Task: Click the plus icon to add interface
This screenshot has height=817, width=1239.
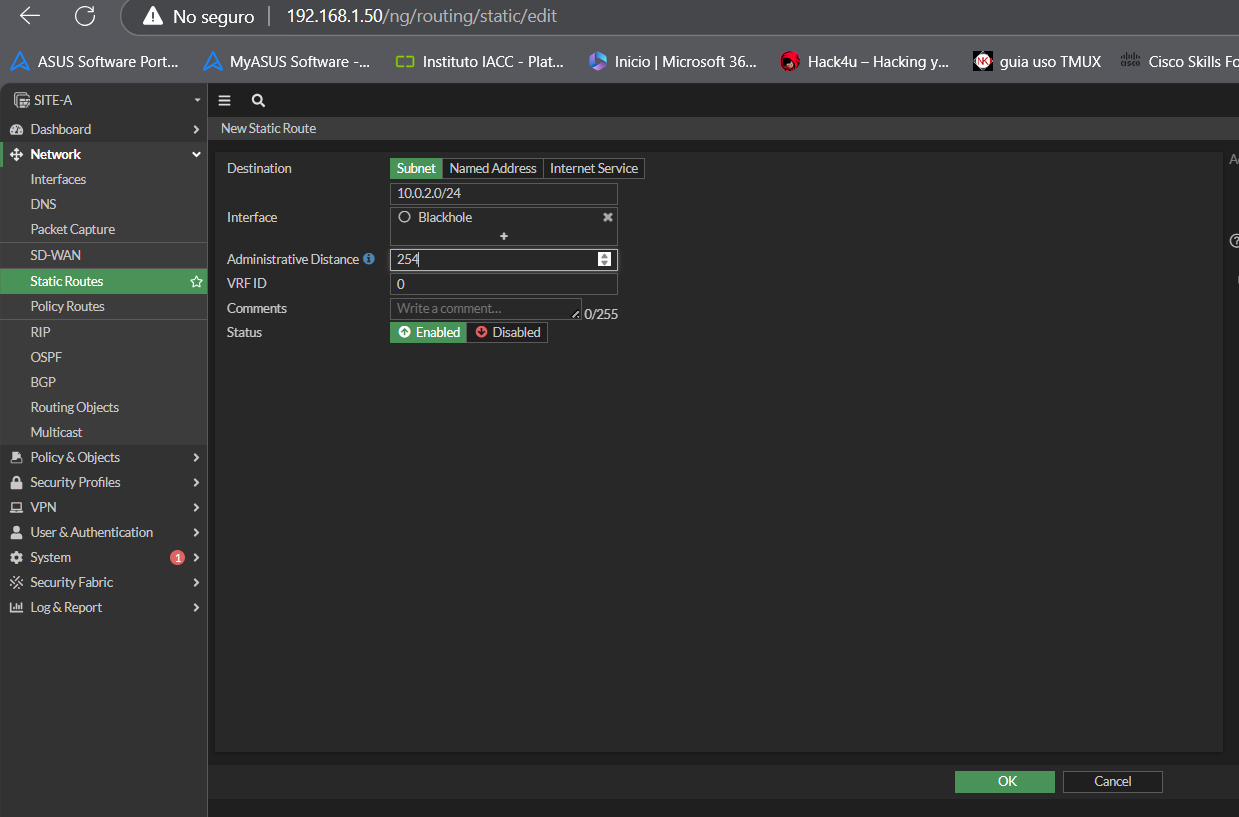Action: click(504, 236)
